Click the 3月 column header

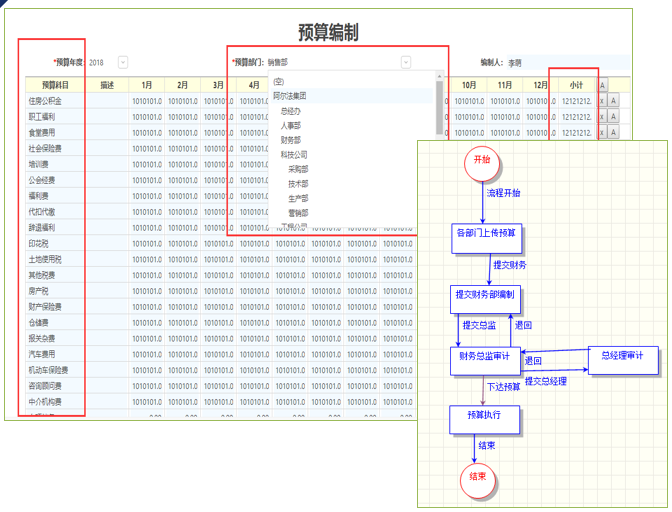pyautogui.click(x=218, y=85)
